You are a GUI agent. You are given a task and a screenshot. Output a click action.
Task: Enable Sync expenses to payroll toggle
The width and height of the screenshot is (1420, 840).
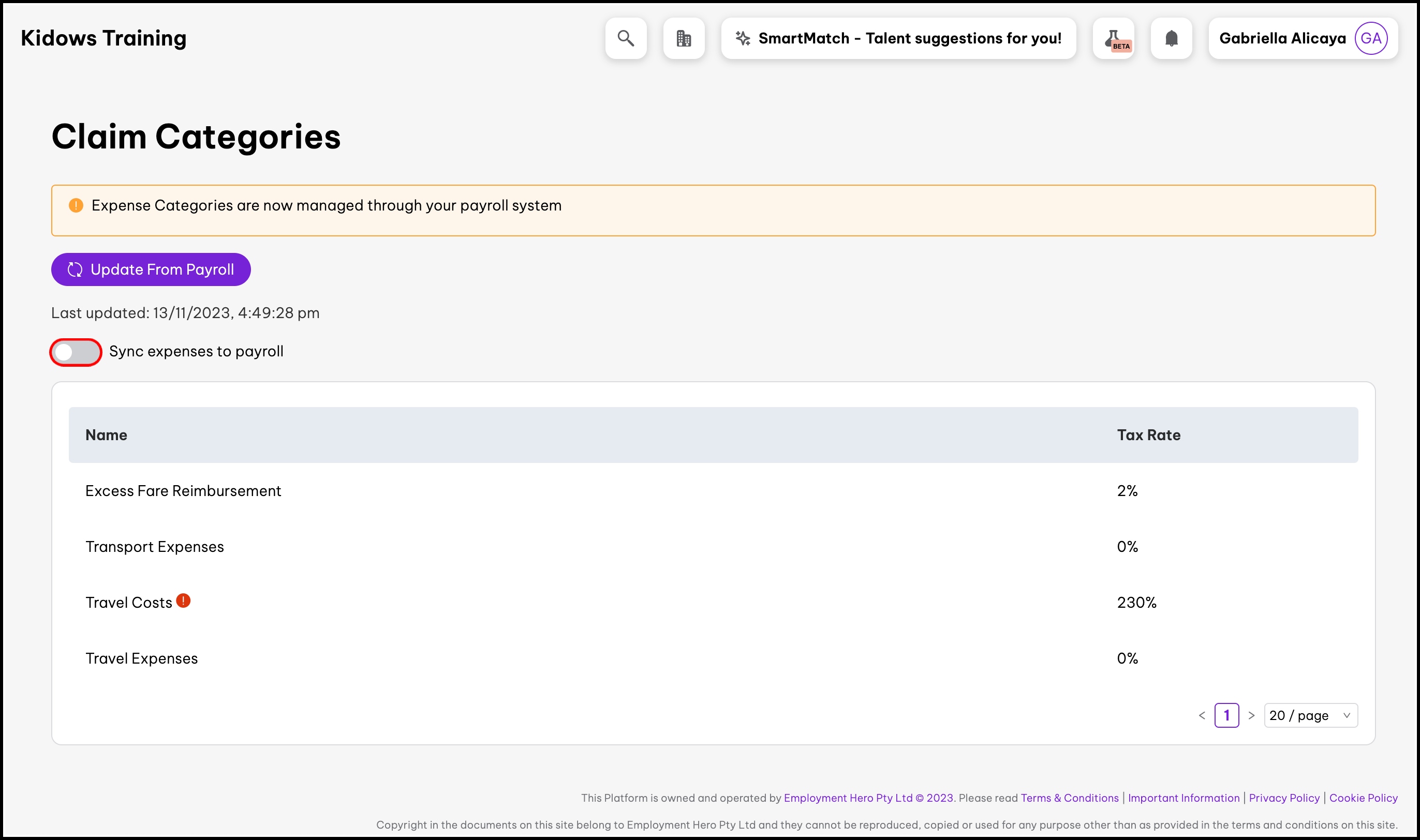[x=76, y=352]
